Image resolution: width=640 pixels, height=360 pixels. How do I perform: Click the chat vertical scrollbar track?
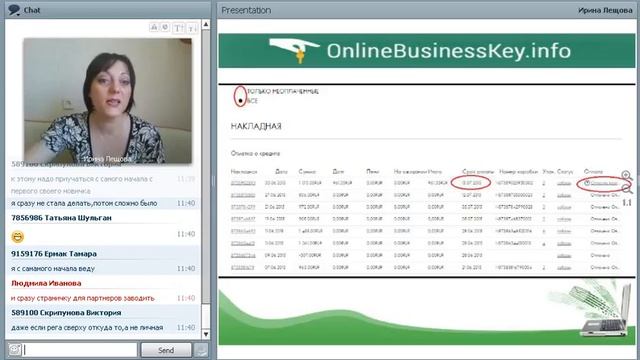(x=206, y=180)
